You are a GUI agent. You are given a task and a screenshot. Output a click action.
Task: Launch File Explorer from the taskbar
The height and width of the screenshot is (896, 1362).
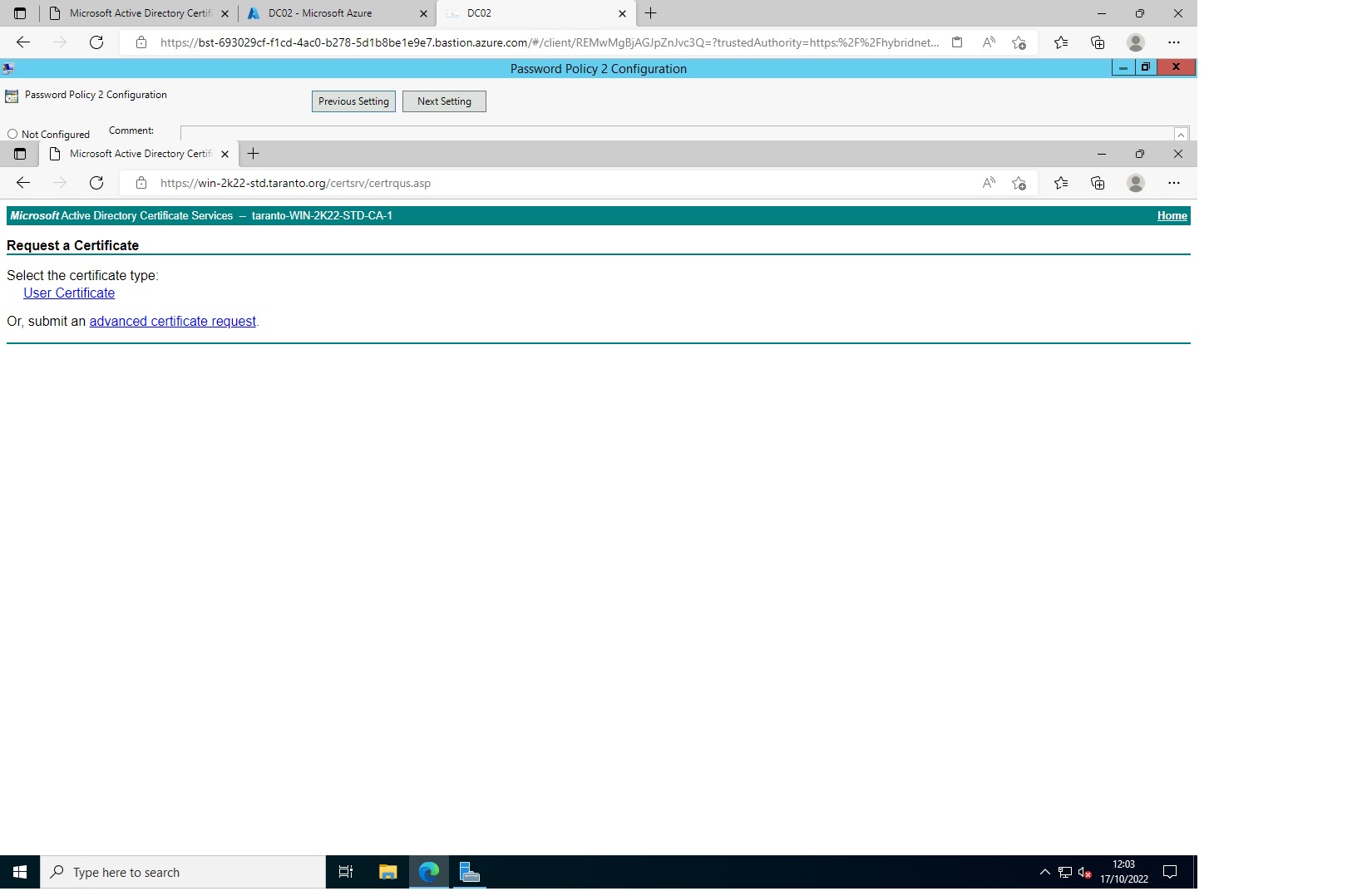(387, 872)
